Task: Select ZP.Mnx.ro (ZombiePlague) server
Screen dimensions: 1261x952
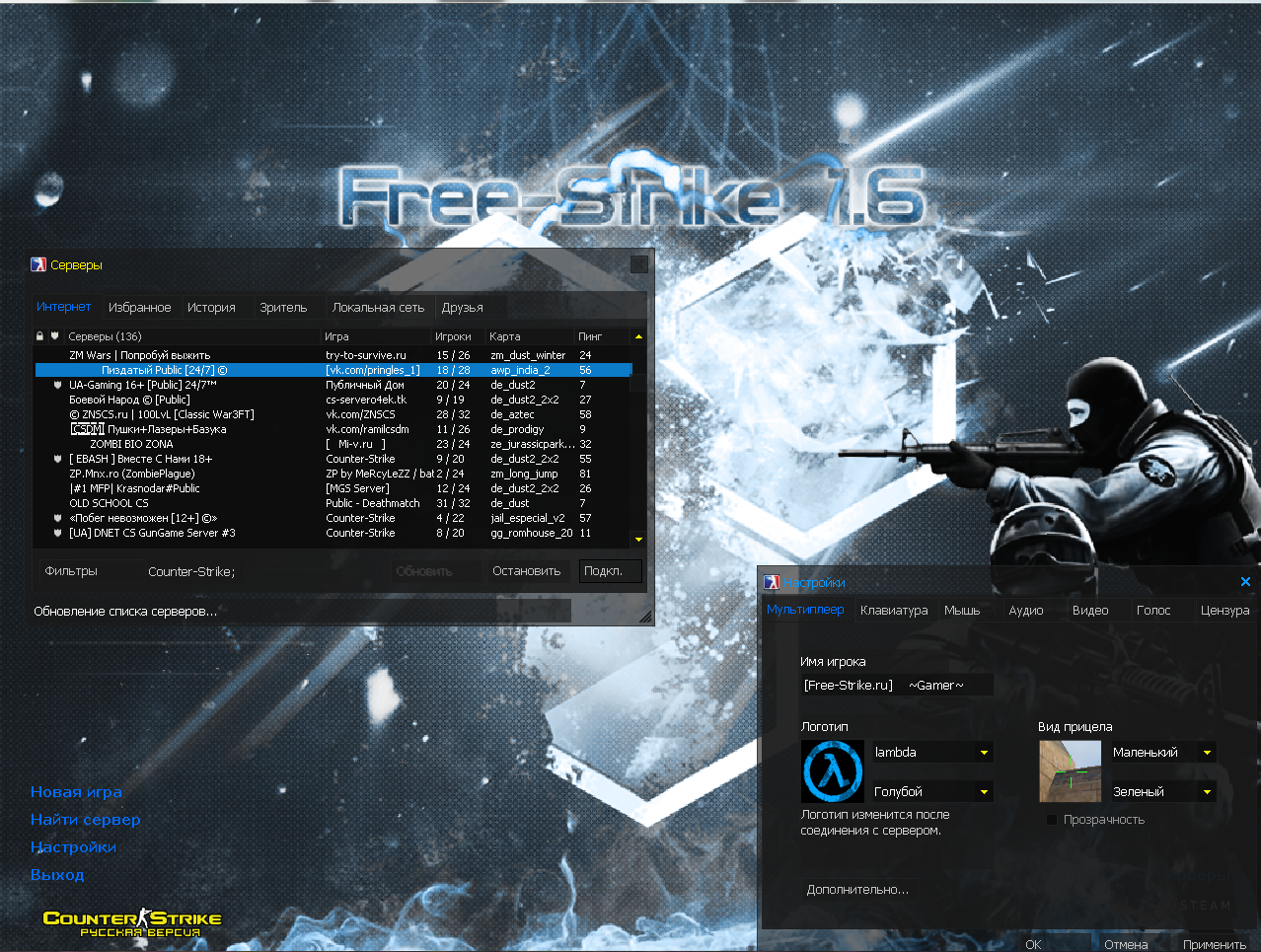Action: click(x=334, y=474)
